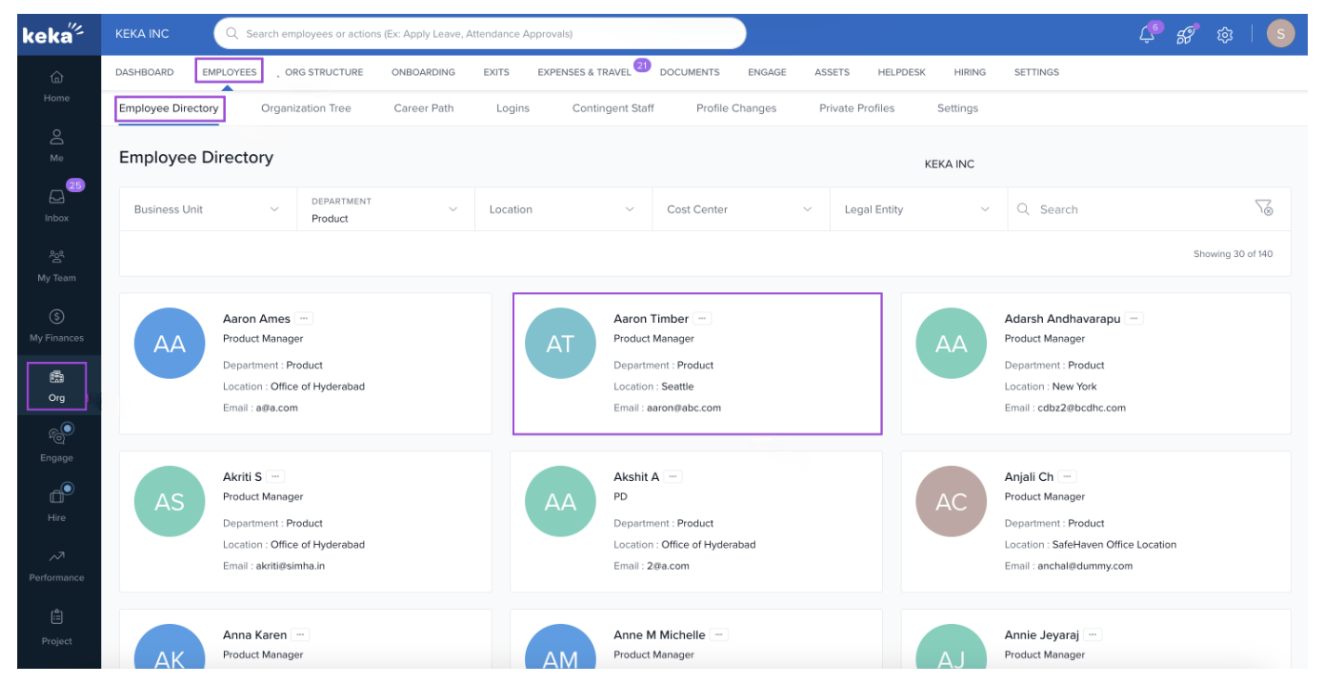Switch to the Organization Tree tab
This screenshot has height=687, width=1322.
(x=306, y=108)
